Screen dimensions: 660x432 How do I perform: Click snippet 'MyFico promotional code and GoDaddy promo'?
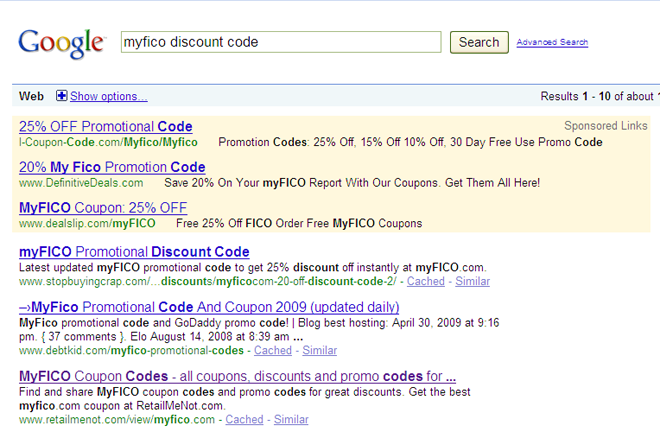(x=259, y=330)
